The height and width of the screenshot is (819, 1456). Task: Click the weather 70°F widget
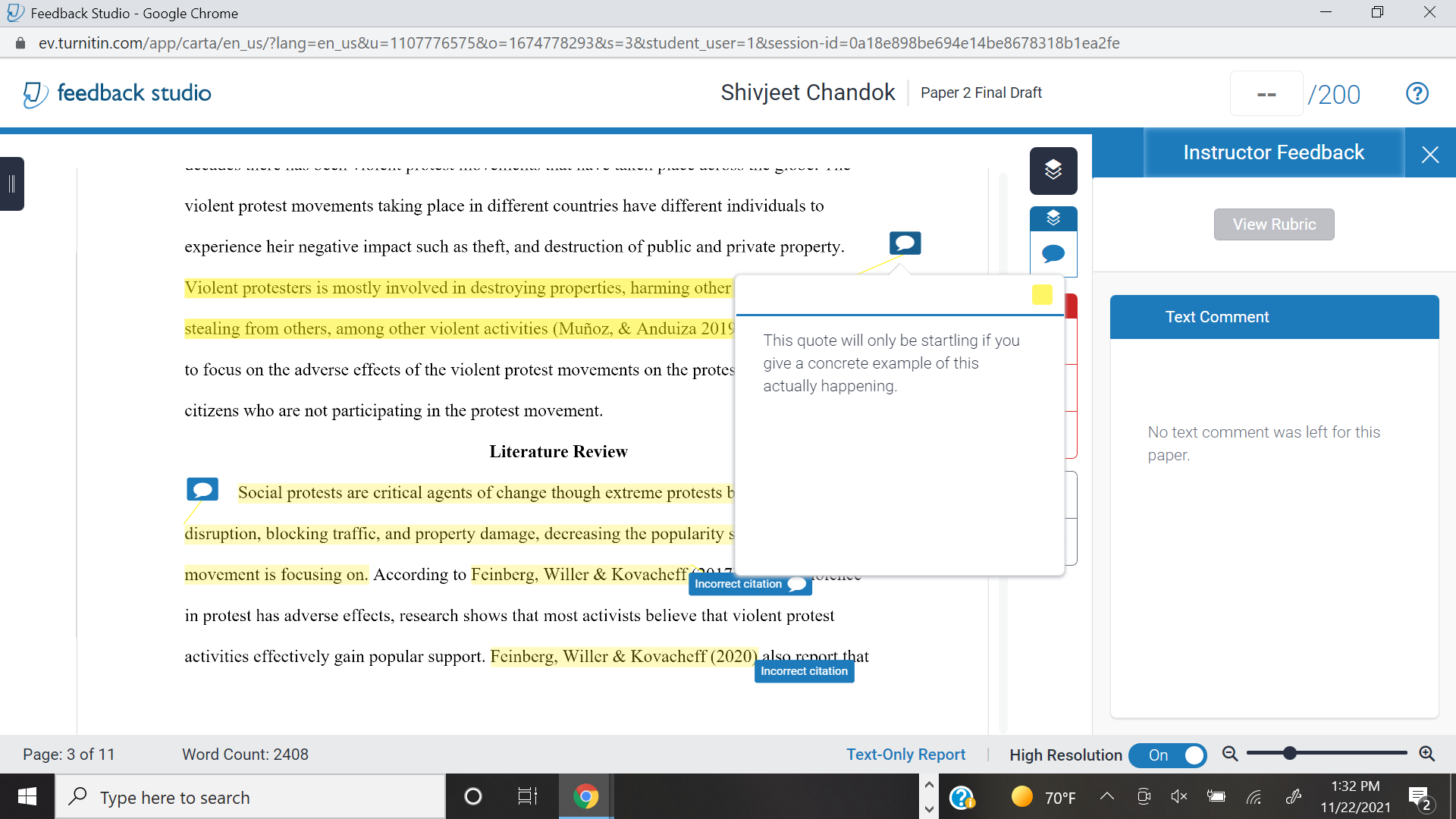click(1043, 797)
